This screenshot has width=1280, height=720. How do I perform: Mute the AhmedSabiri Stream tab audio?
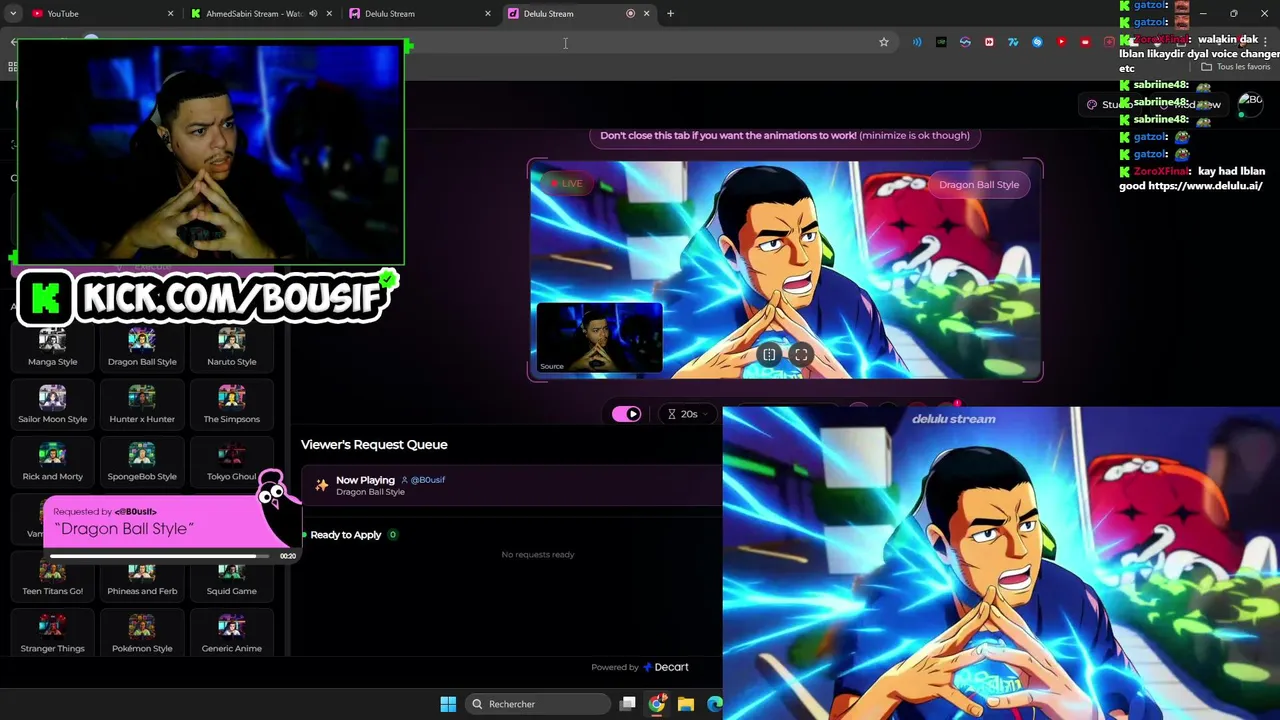click(314, 14)
